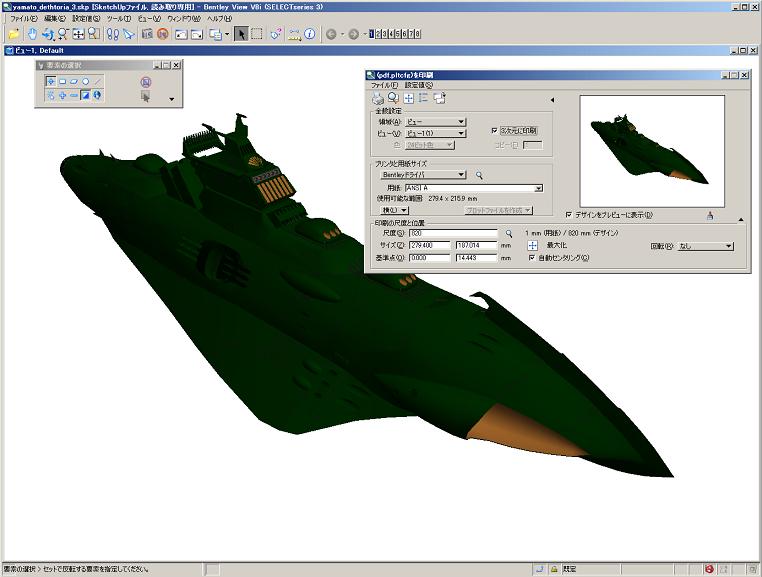Image resolution: width=762 pixels, height=577 pixels.
Task: Click the View Next icon
Action: click(197, 34)
